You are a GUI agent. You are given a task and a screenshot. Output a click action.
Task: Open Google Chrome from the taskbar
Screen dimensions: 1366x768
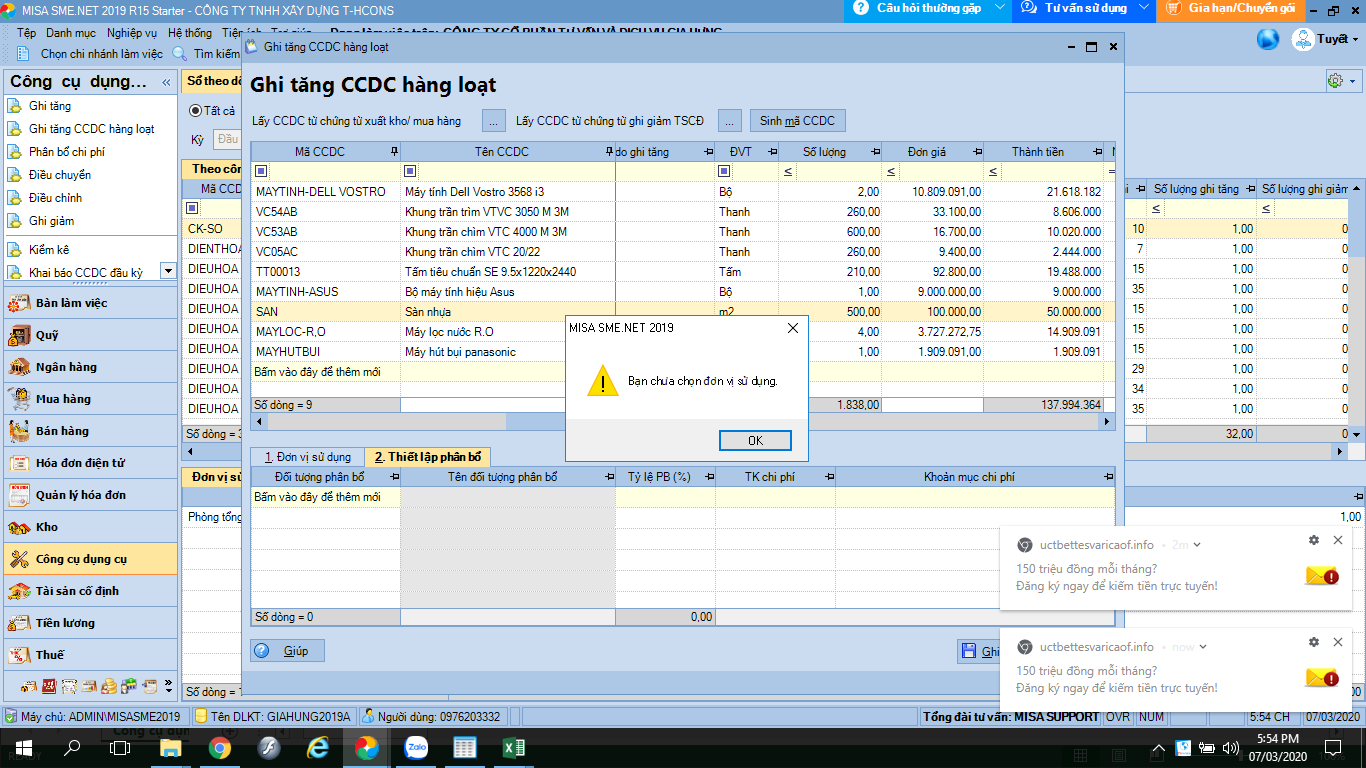[220, 748]
